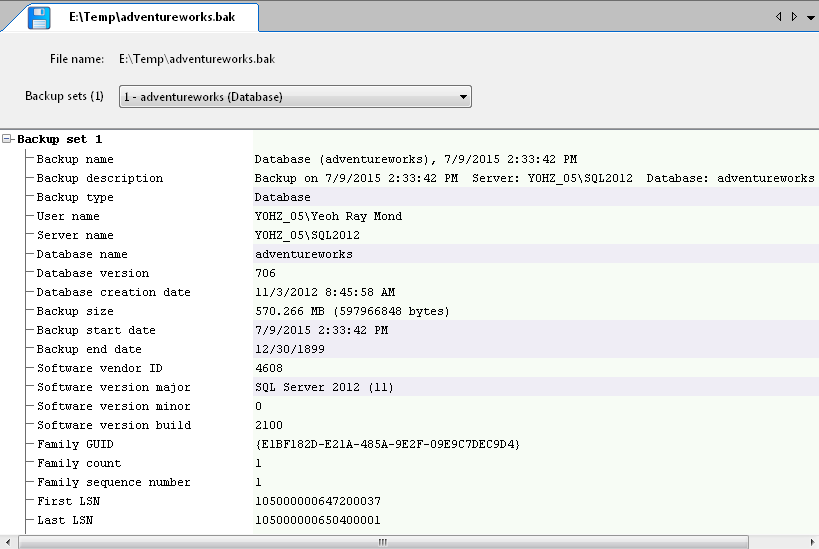
Task: Click the tab scroll right arrow
Action: (794, 17)
